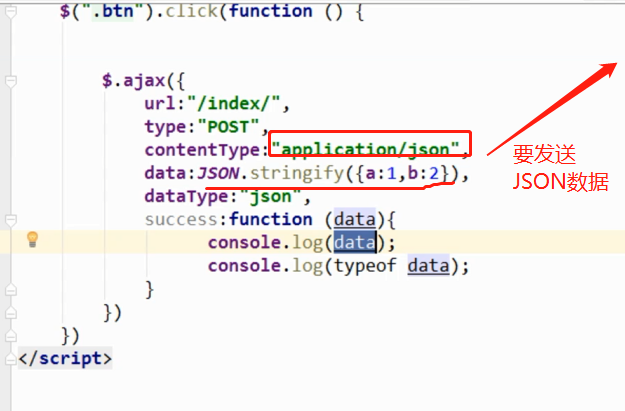The height and width of the screenshot is (411, 625).
Task: Click the ".btn" selector string
Action: pos(113,11)
